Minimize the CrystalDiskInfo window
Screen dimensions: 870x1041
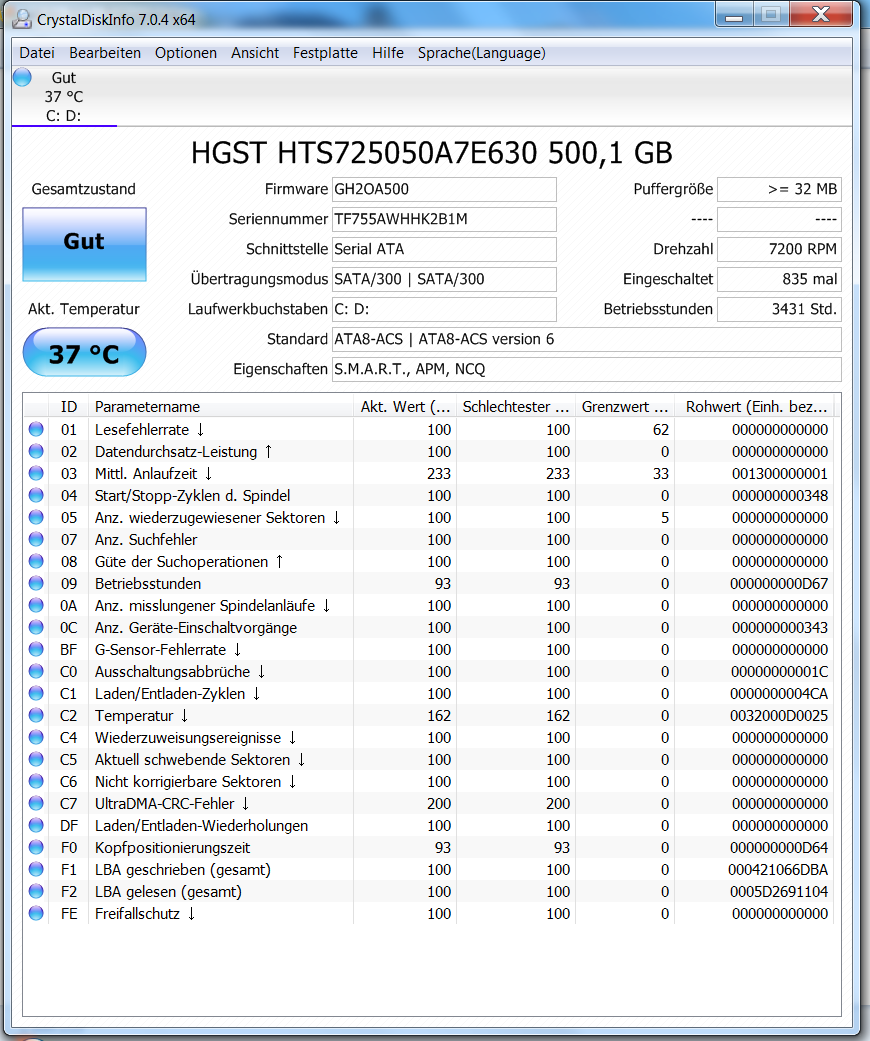coord(734,15)
